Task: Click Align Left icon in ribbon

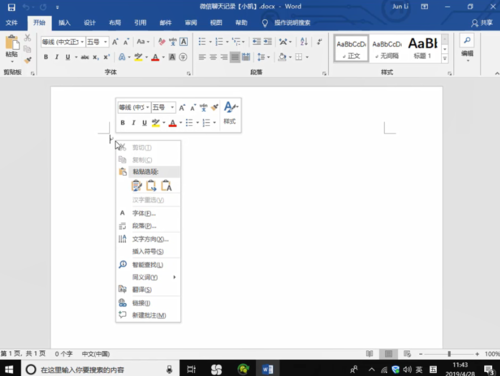Action: point(202,57)
